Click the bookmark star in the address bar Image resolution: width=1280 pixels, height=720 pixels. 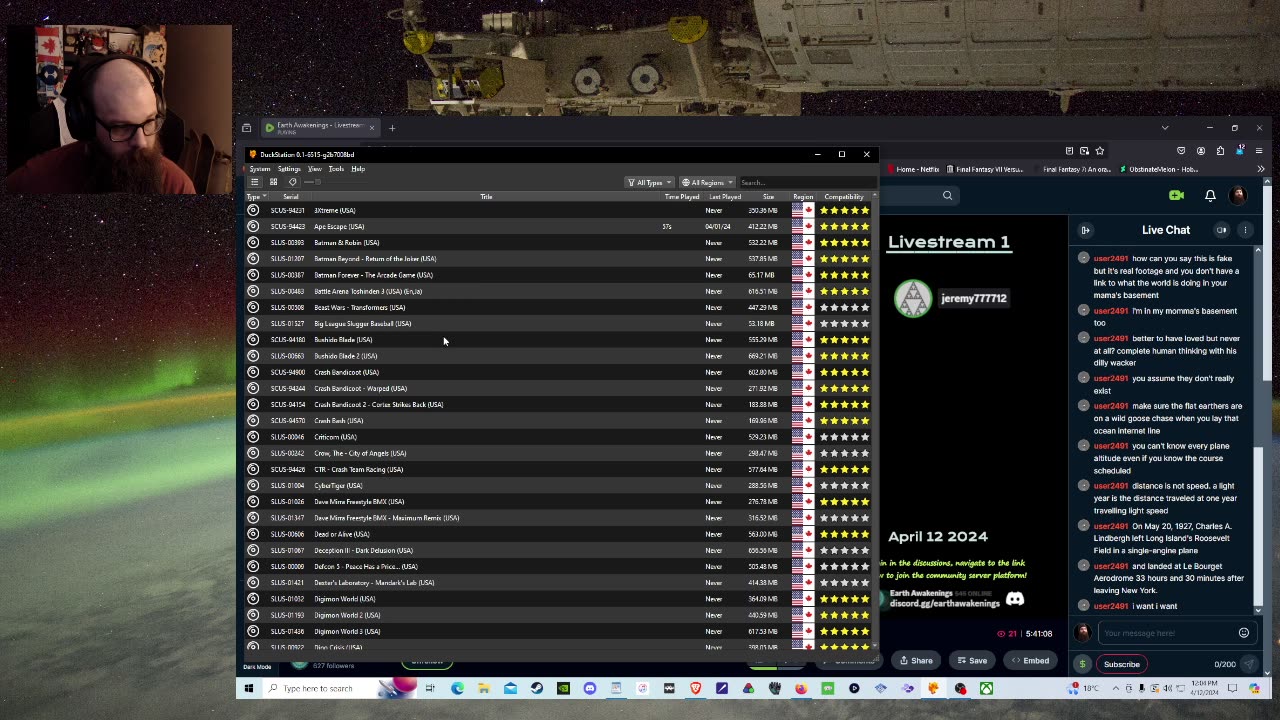[1100, 151]
